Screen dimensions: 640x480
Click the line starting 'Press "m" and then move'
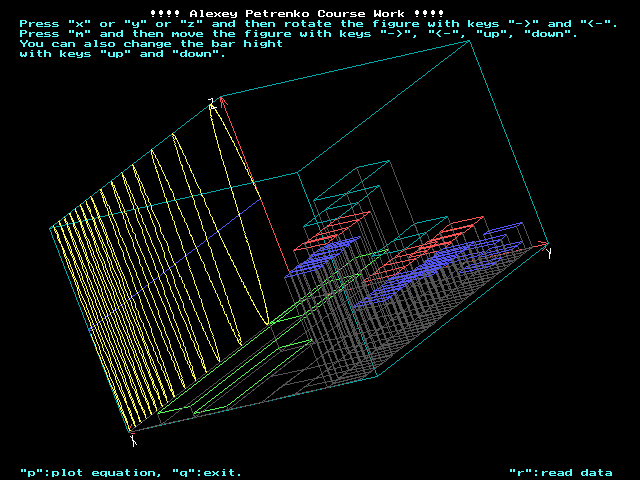pyautogui.click(x=299, y=34)
